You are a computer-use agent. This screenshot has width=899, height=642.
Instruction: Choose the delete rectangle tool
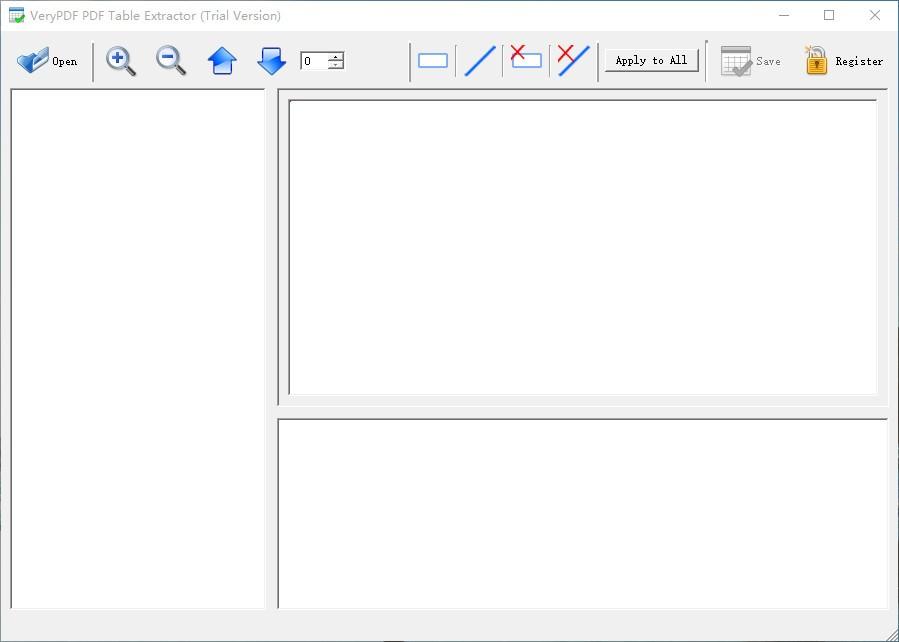525,59
